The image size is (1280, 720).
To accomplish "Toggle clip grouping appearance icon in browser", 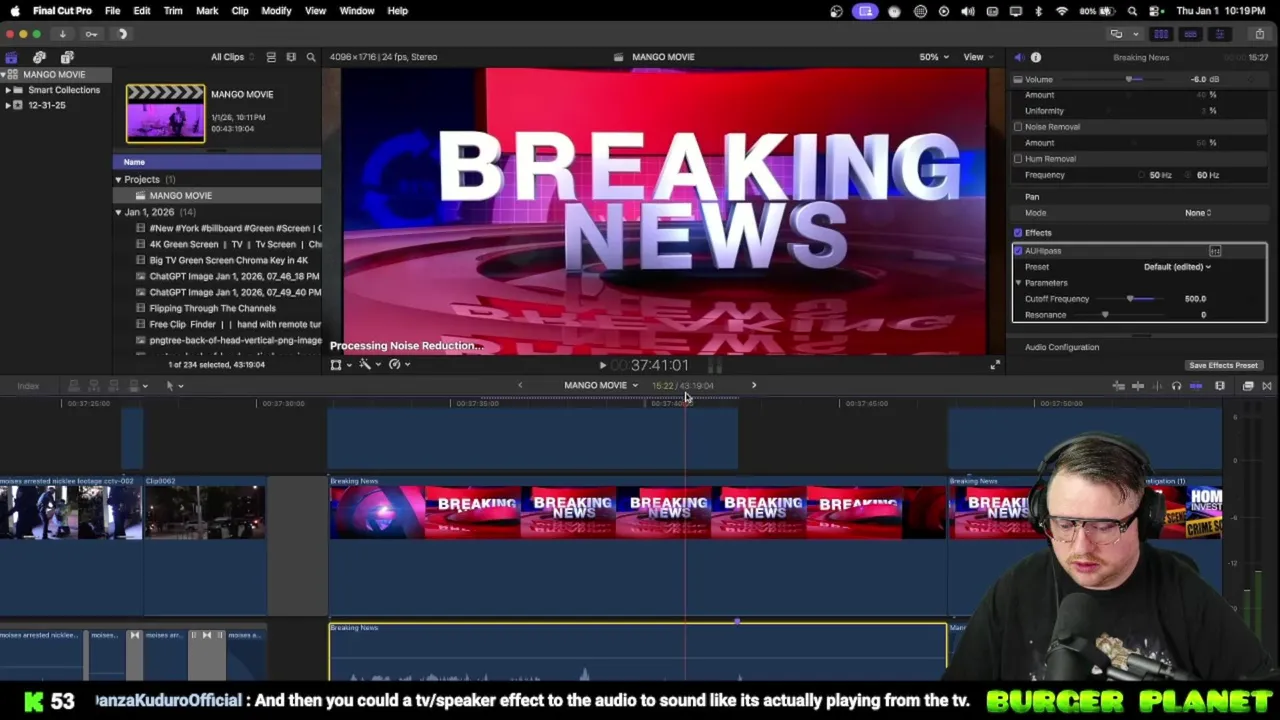I will pos(271,57).
